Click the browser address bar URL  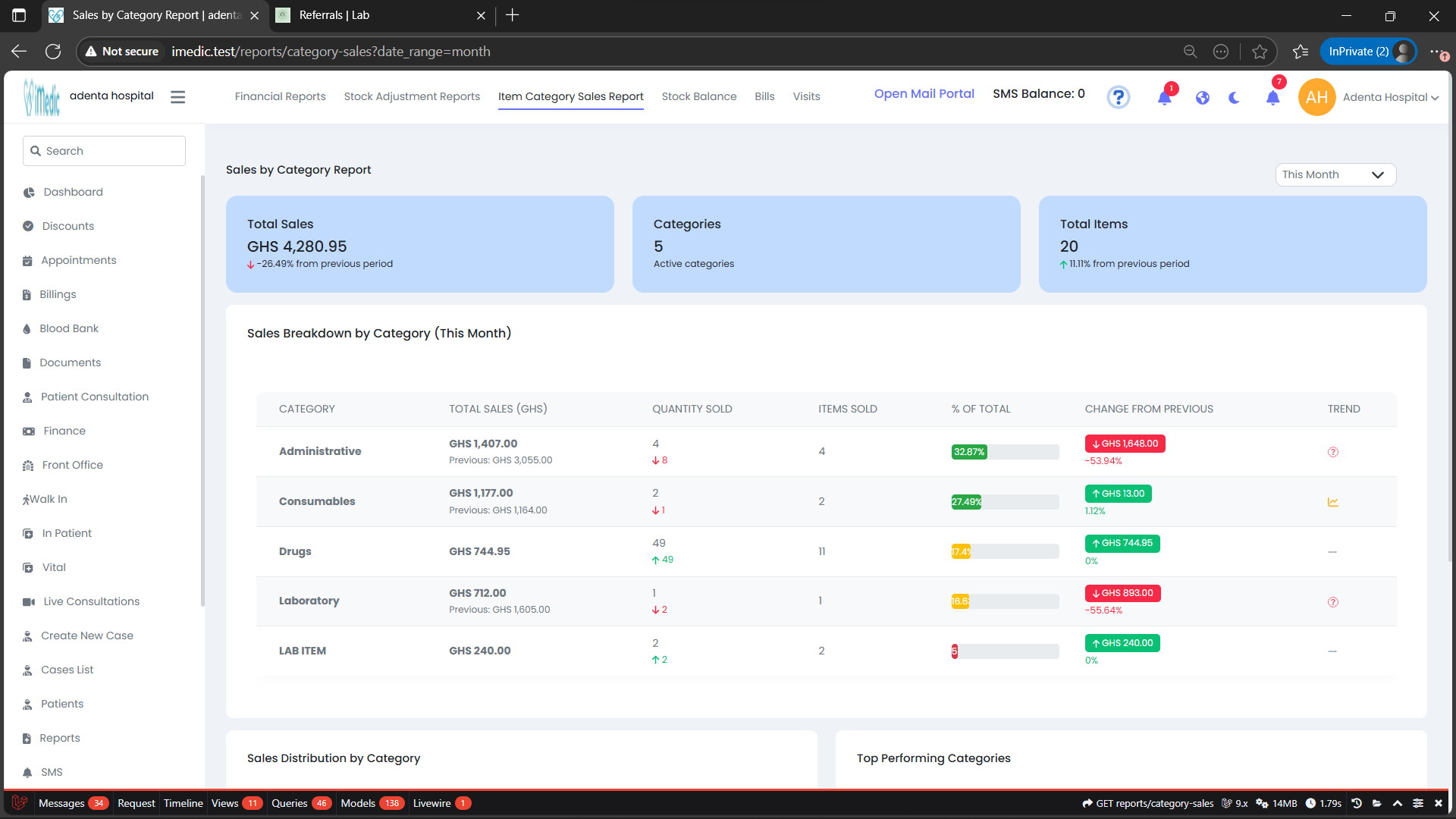331,52
